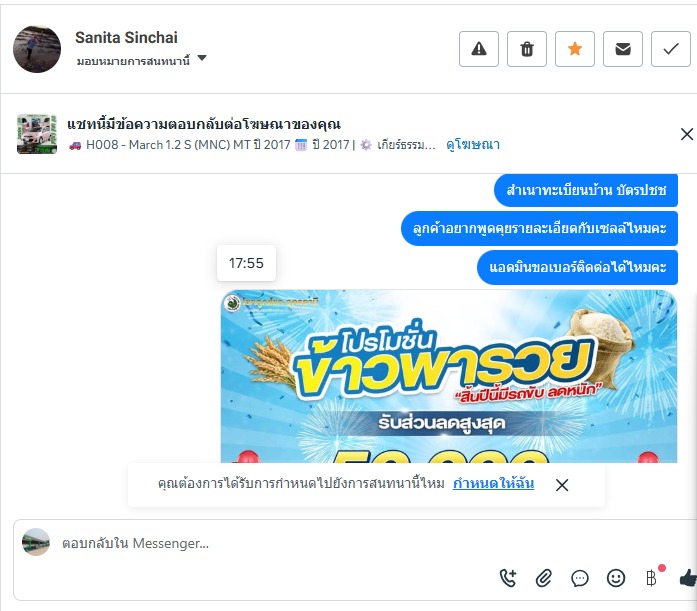Screen dimensions: 697x611
Task: Click the Sanita Sinchai contact name
Action: coord(126,38)
